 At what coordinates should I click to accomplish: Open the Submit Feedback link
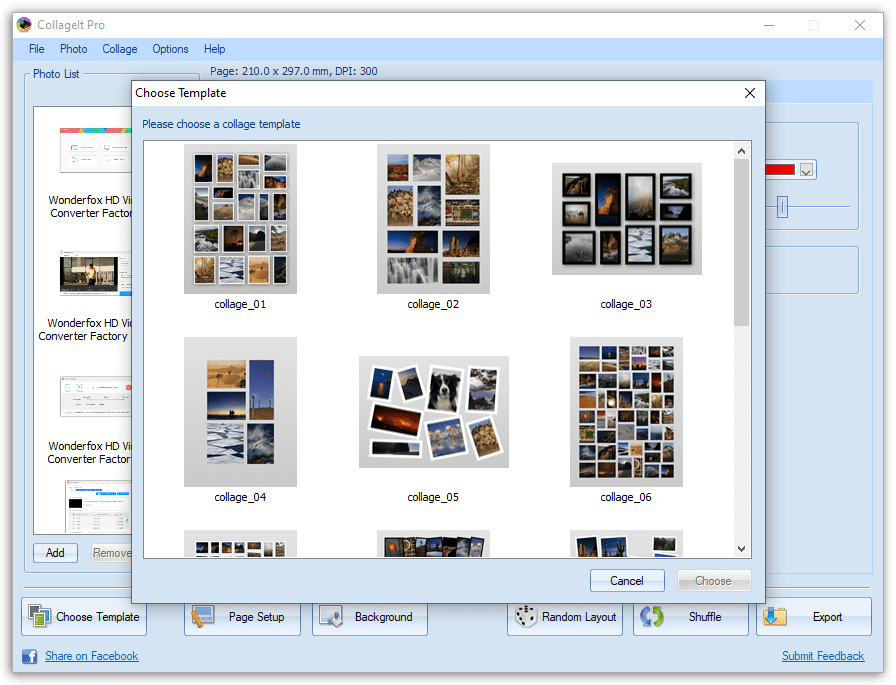tap(822, 656)
